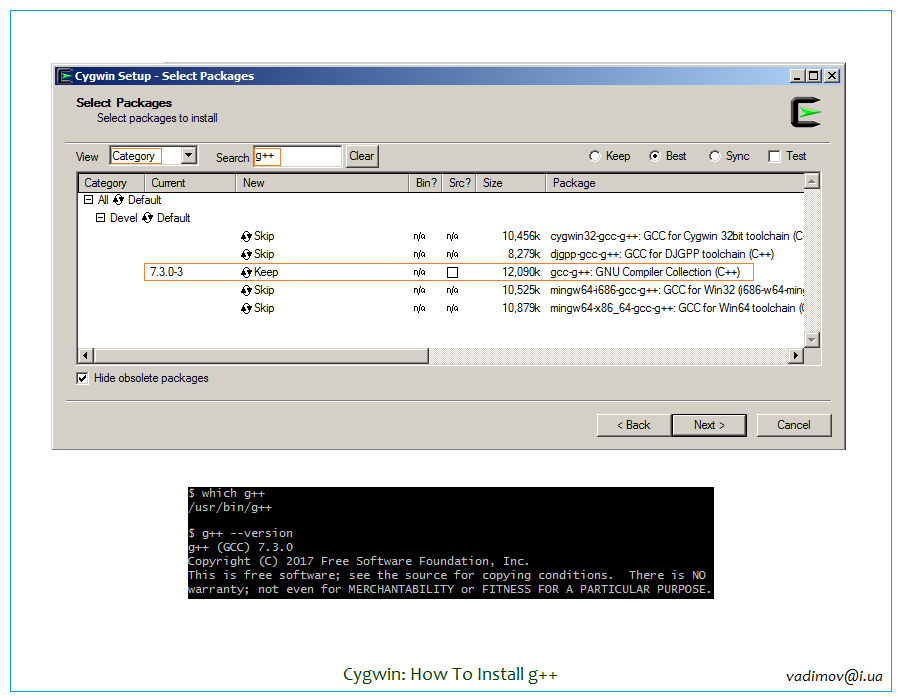Click the 10,879k size value
The height and width of the screenshot is (700, 900).
coord(521,309)
